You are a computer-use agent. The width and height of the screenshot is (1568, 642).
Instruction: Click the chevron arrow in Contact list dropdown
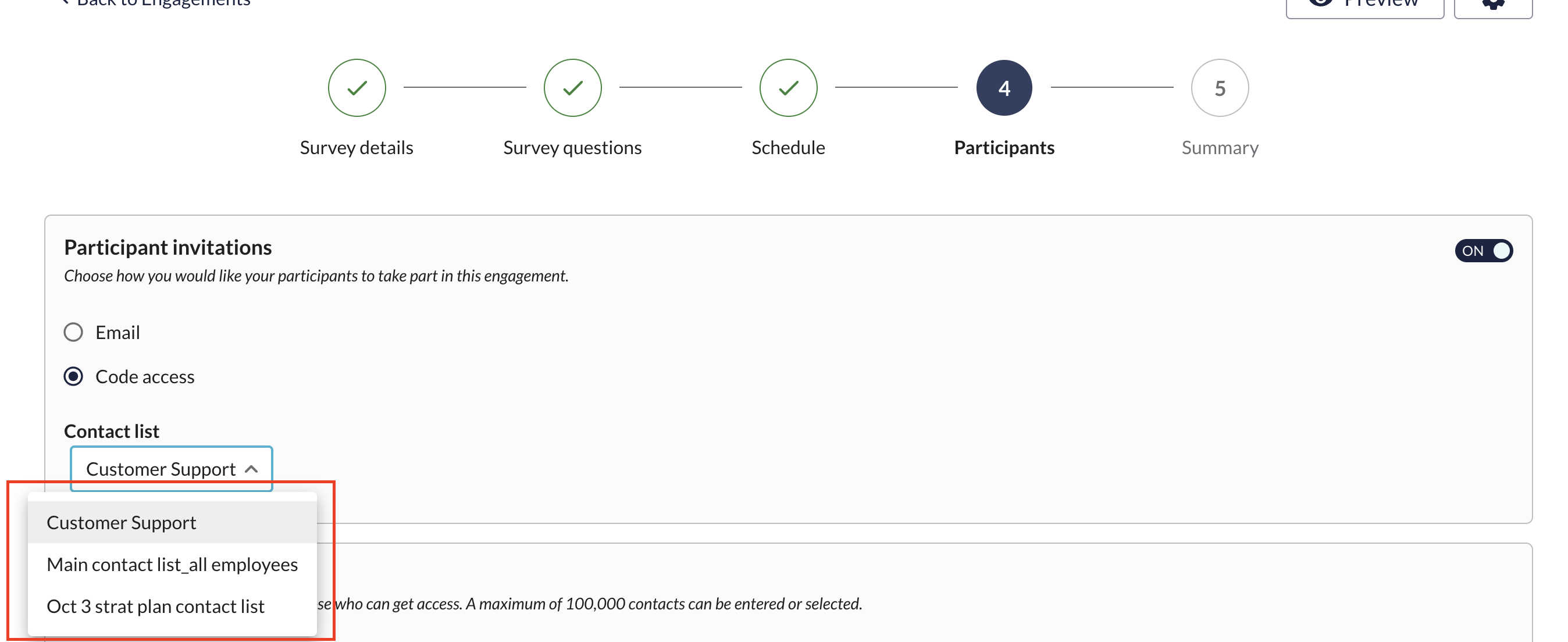[x=251, y=469]
